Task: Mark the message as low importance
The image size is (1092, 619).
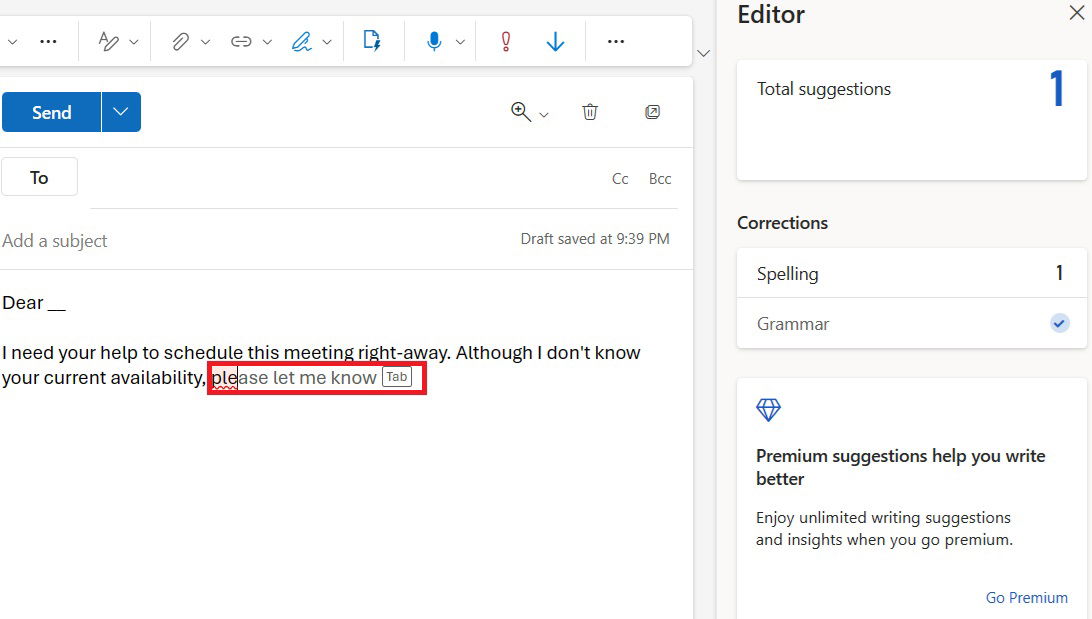Action: (556, 41)
